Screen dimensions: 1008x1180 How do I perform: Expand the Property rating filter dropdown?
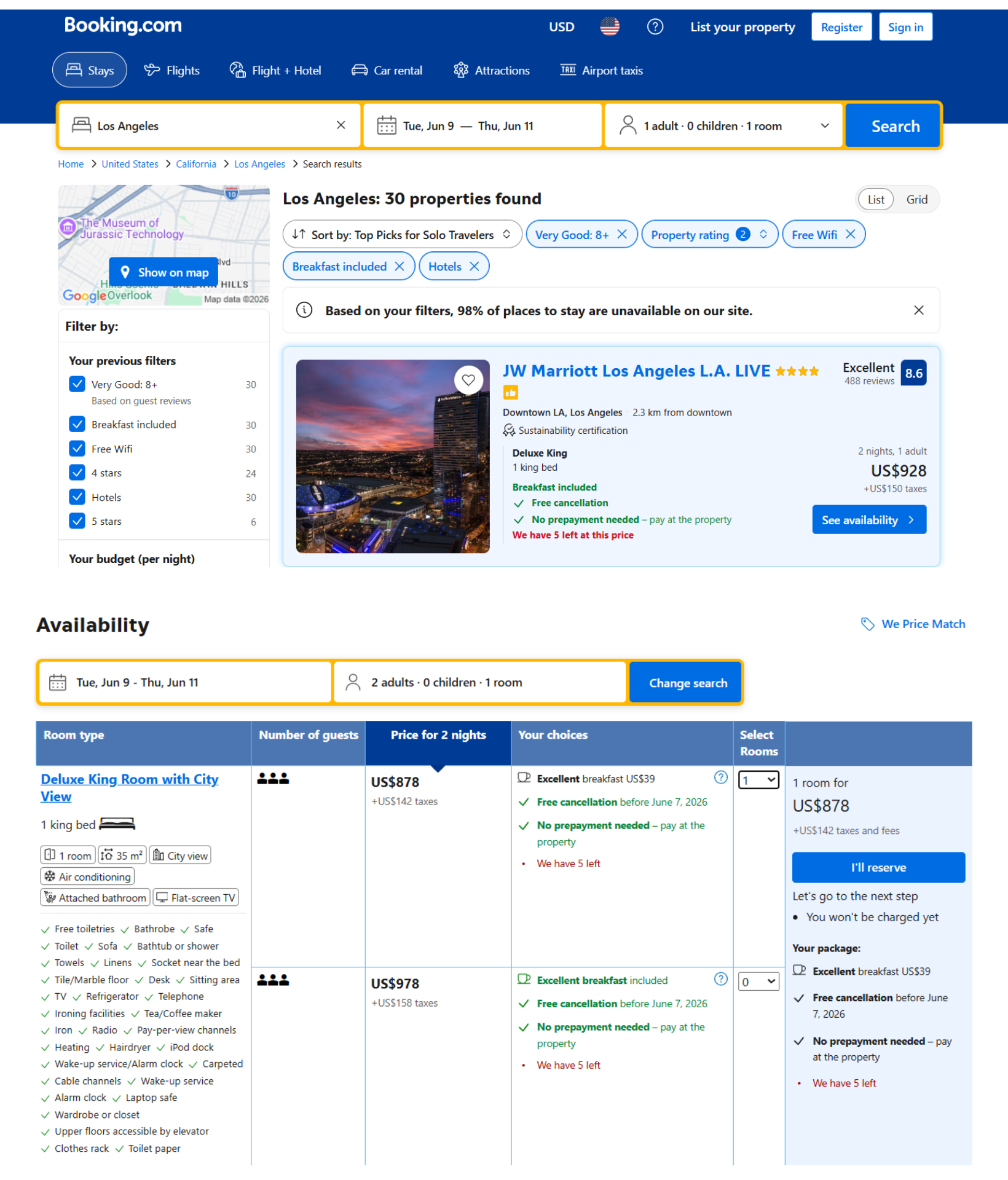710,235
